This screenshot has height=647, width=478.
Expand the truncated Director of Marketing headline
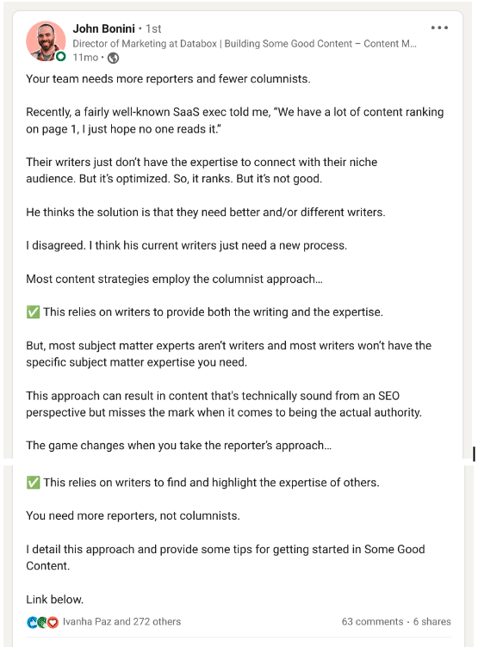click(x=244, y=44)
